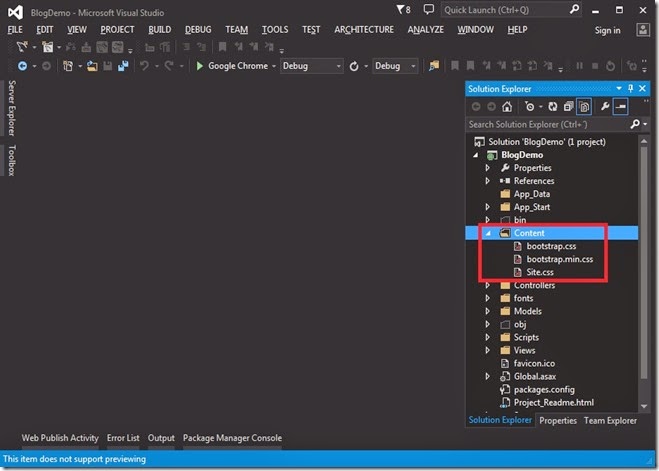Open the Error List tab
The width and height of the screenshot is (659, 471).
click(x=123, y=438)
